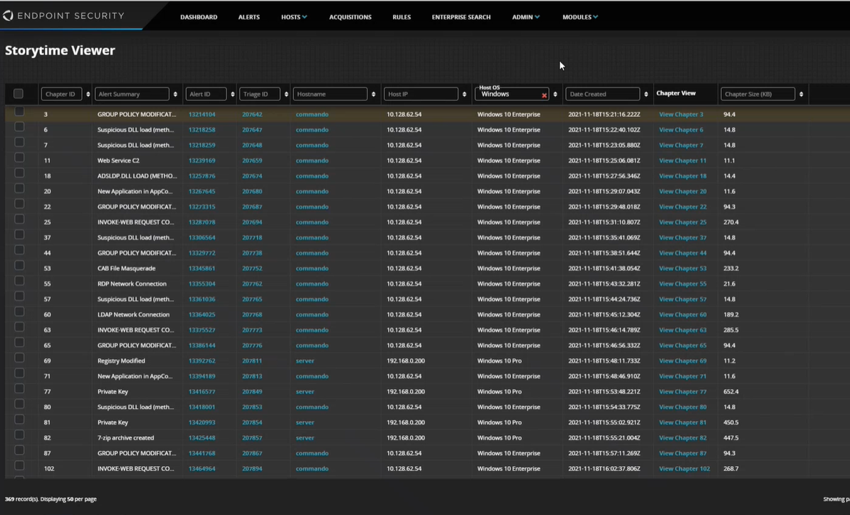Open View Chapter 77 link

pos(682,391)
